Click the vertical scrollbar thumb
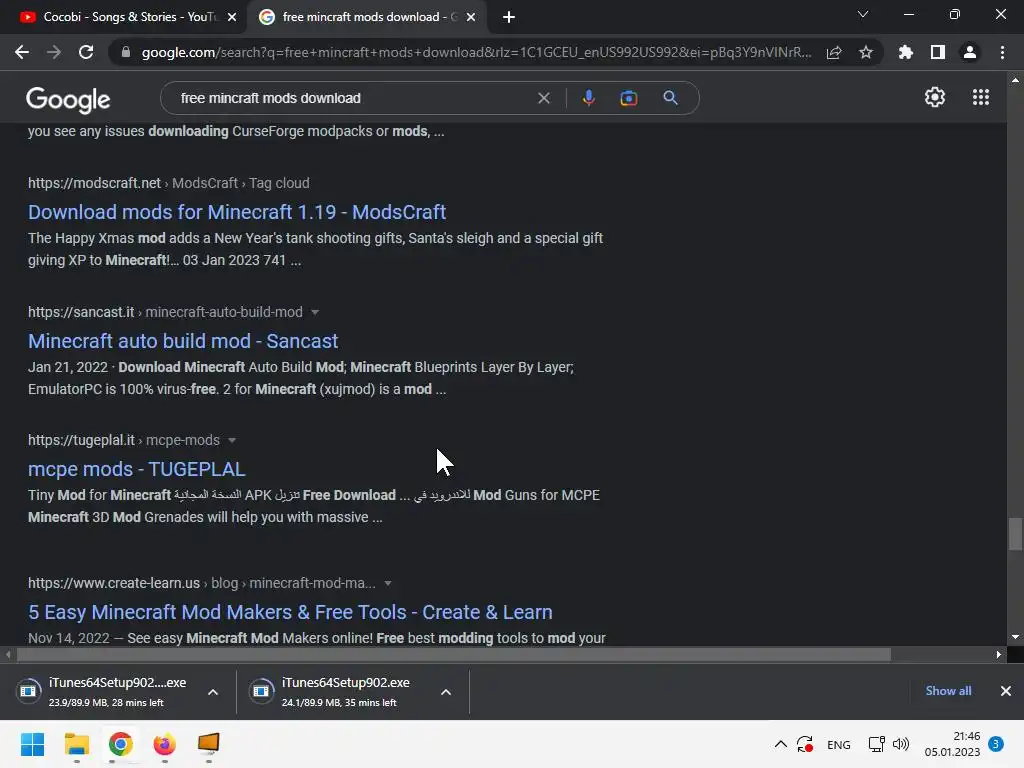This screenshot has height=768, width=1024. (x=1015, y=534)
